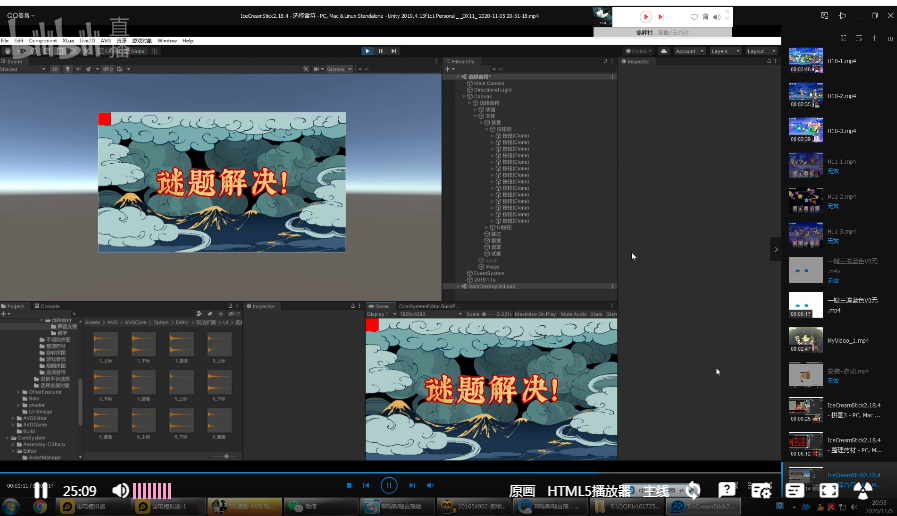Open the Account dropdown

[689, 51]
